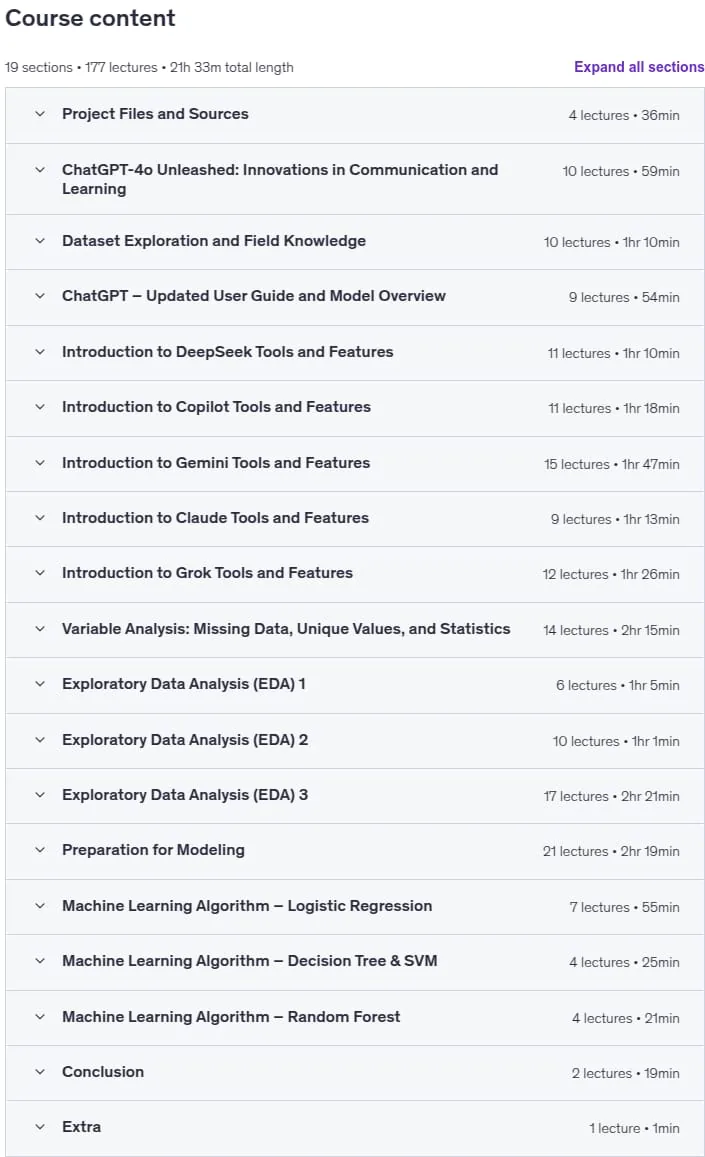Open Dataset Exploration and Field Knowledge section
The width and height of the screenshot is (705, 1157).
click(x=213, y=241)
